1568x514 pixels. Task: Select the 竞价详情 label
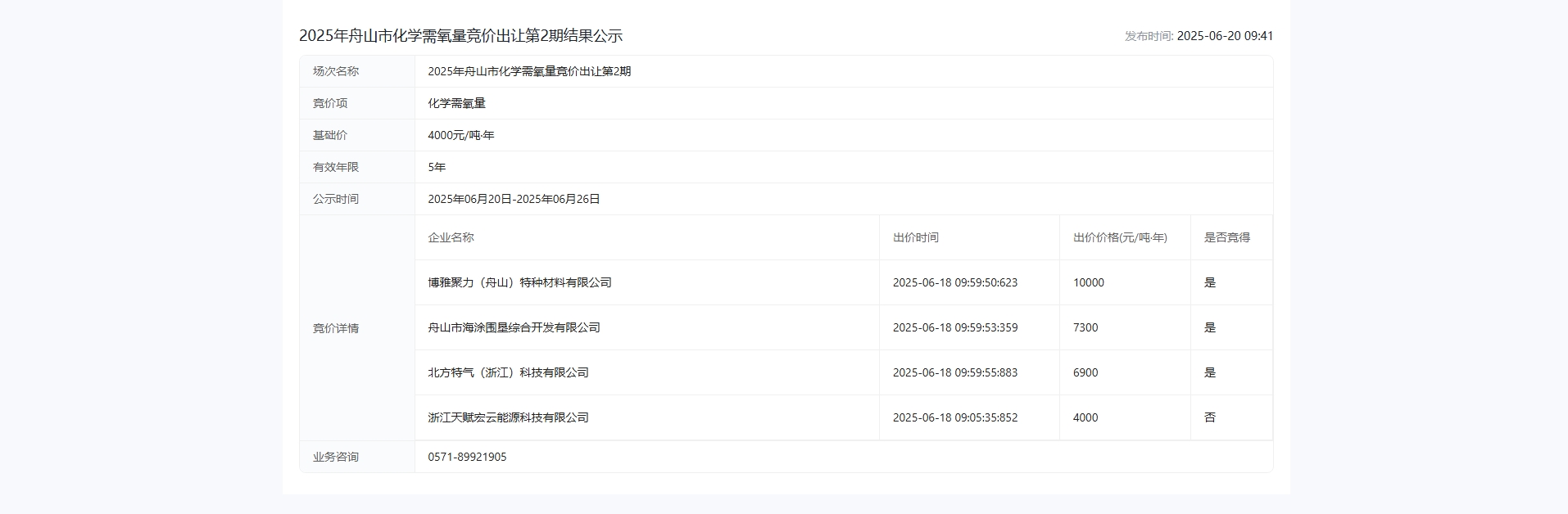click(x=336, y=328)
